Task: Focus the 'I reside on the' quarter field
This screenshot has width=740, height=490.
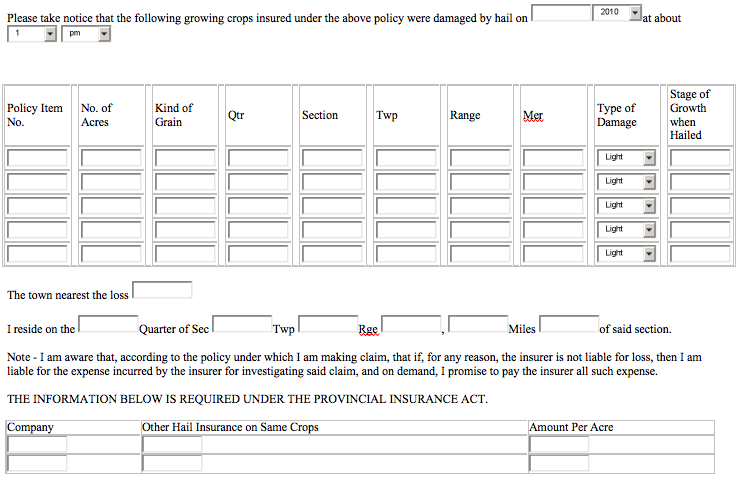Action: pyautogui.click(x=108, y=324)
